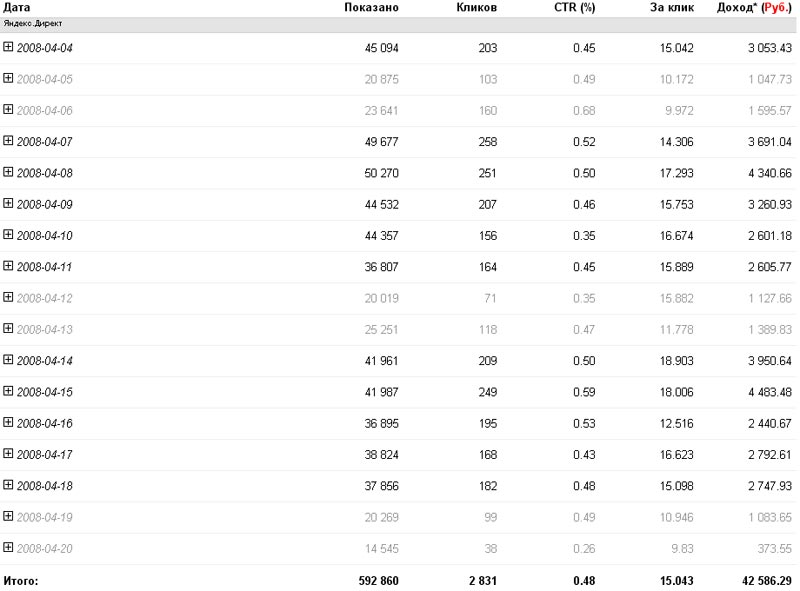Image resolution: width=800 pixels, height=591 pixels.
Task: Click plus icon next to 2008-04-16
Action: click(8, 422)
